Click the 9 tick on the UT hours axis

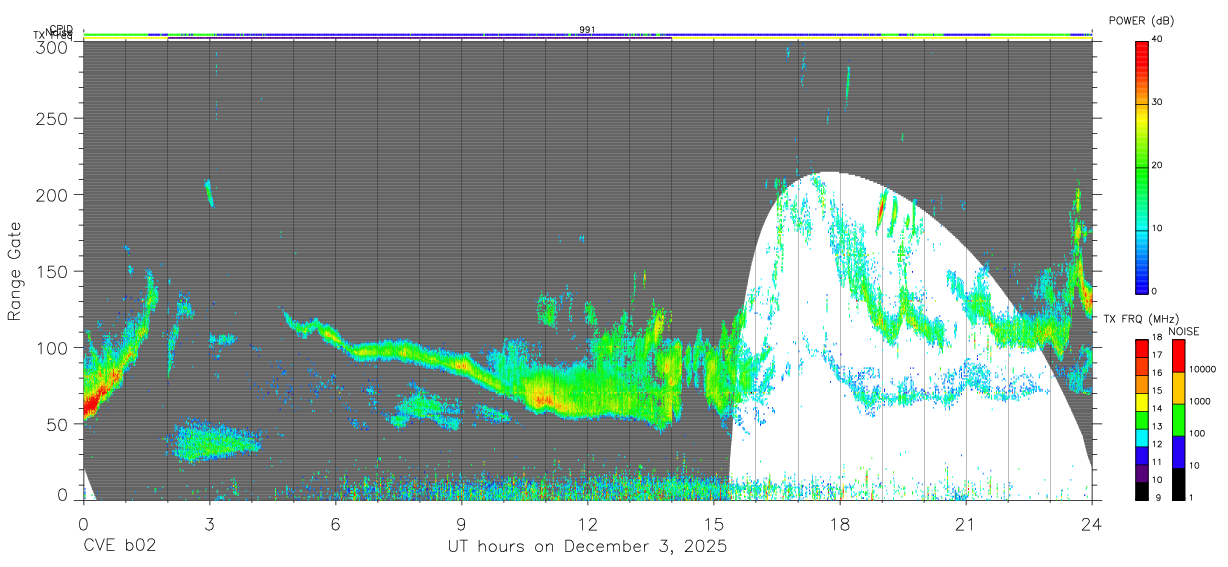461,524
